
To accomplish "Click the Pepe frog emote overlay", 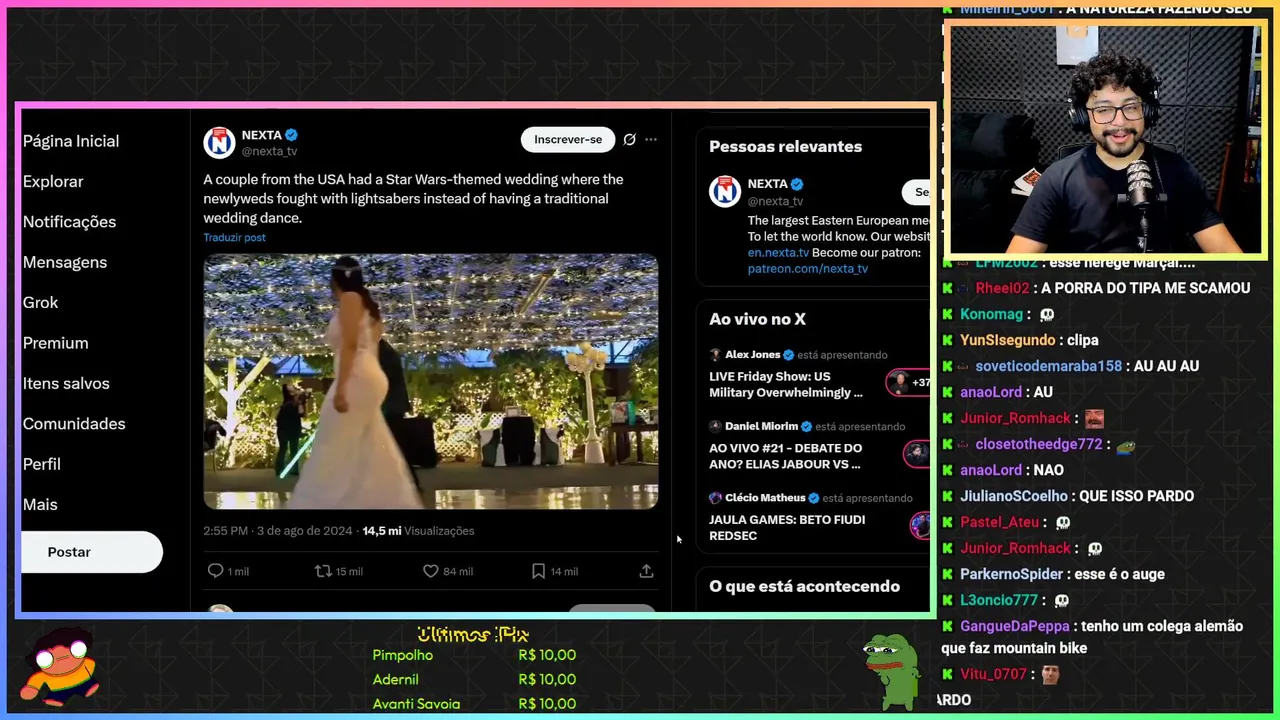I will coord(891,671).
